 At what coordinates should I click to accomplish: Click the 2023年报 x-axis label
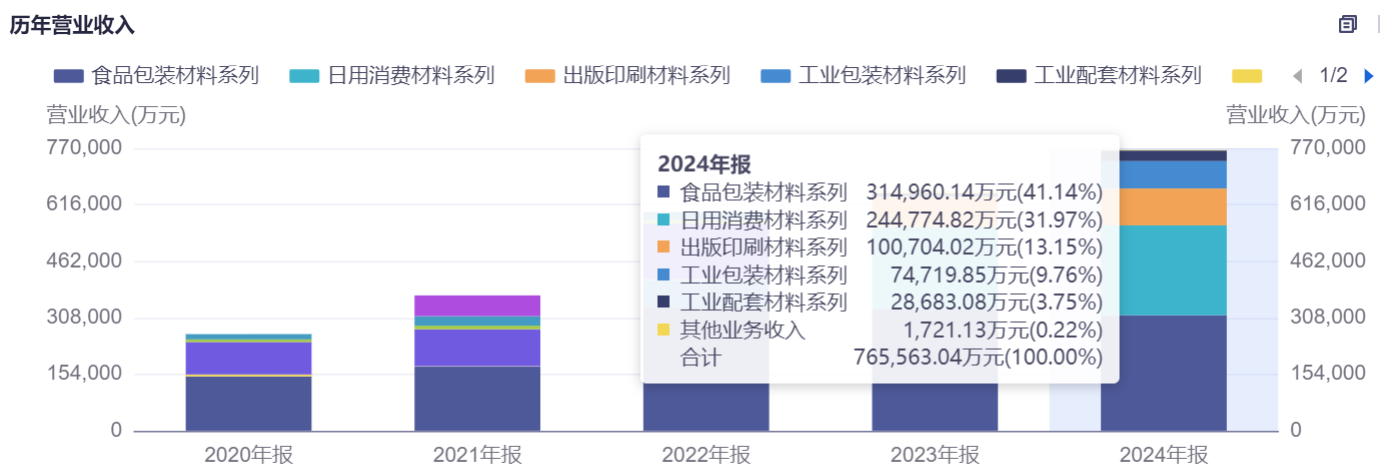(934, 455)
